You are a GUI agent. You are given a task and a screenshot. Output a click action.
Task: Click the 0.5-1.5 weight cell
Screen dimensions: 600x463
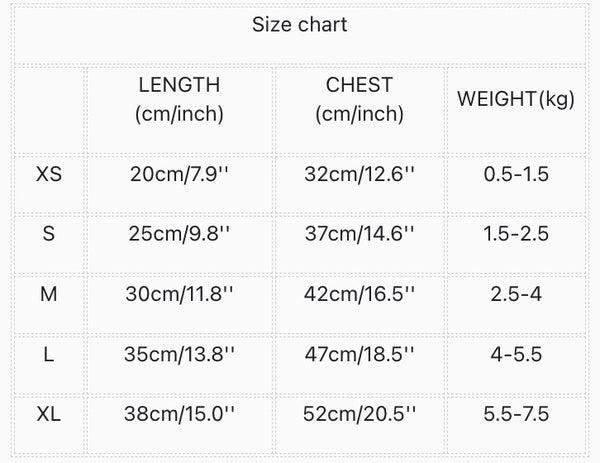click(516, 174)
